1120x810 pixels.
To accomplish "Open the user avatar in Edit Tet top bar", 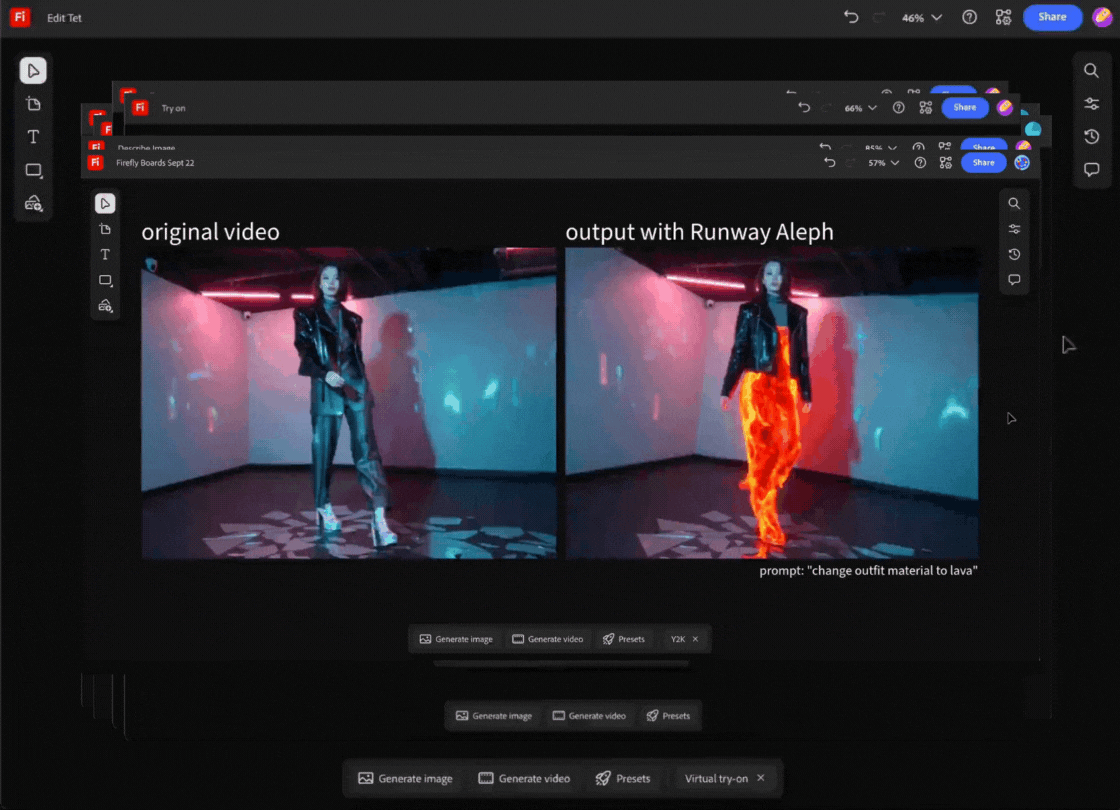I will tap(1103, 17).
